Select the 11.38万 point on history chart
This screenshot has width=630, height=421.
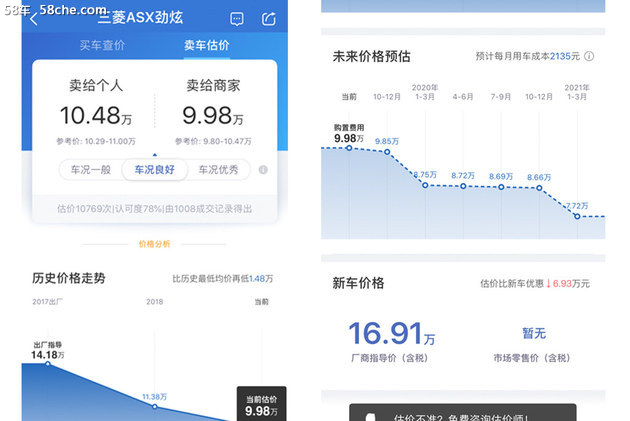(155, 407)
